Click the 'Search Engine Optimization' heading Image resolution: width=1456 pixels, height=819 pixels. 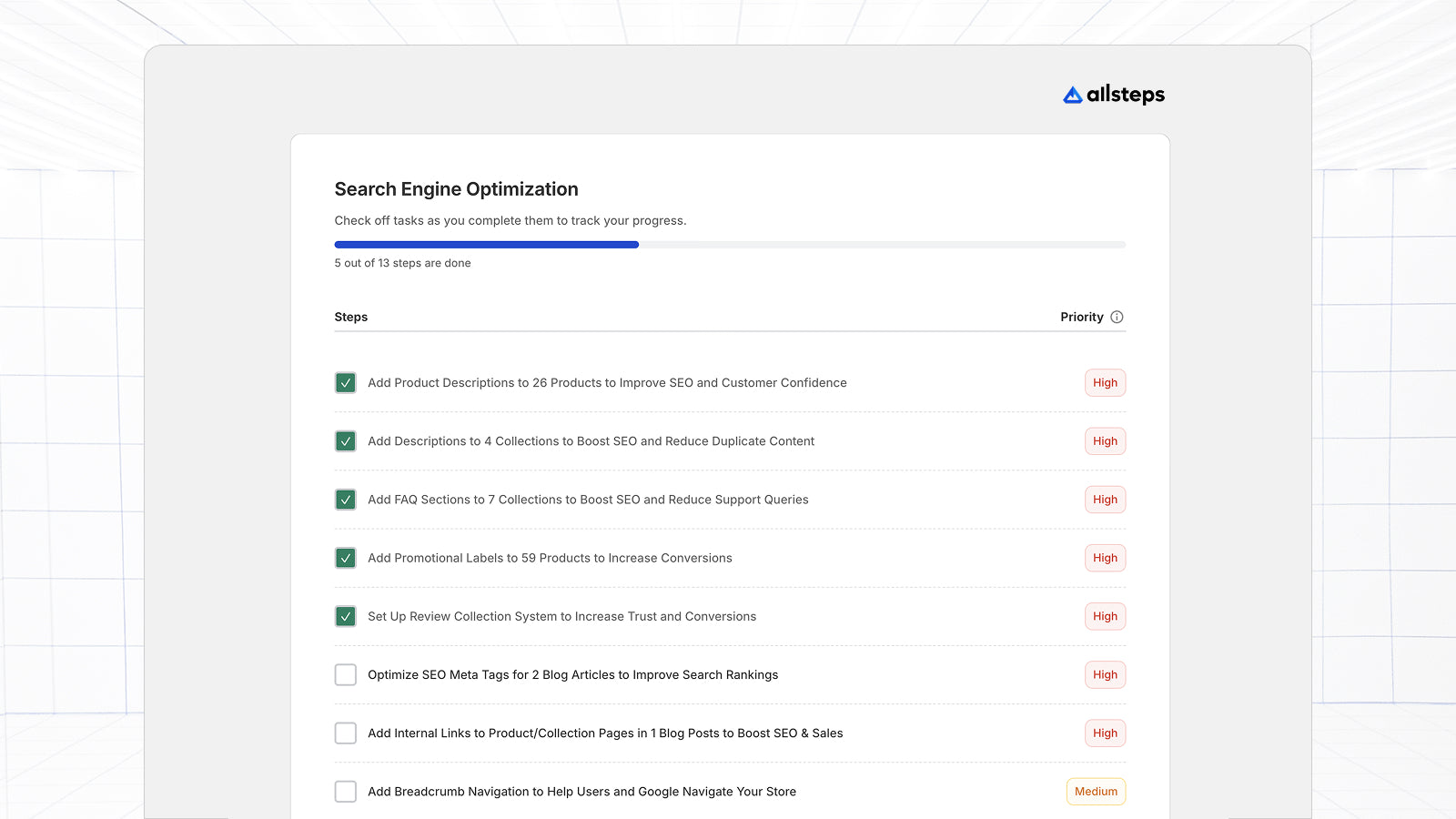(x=456, y=188)
